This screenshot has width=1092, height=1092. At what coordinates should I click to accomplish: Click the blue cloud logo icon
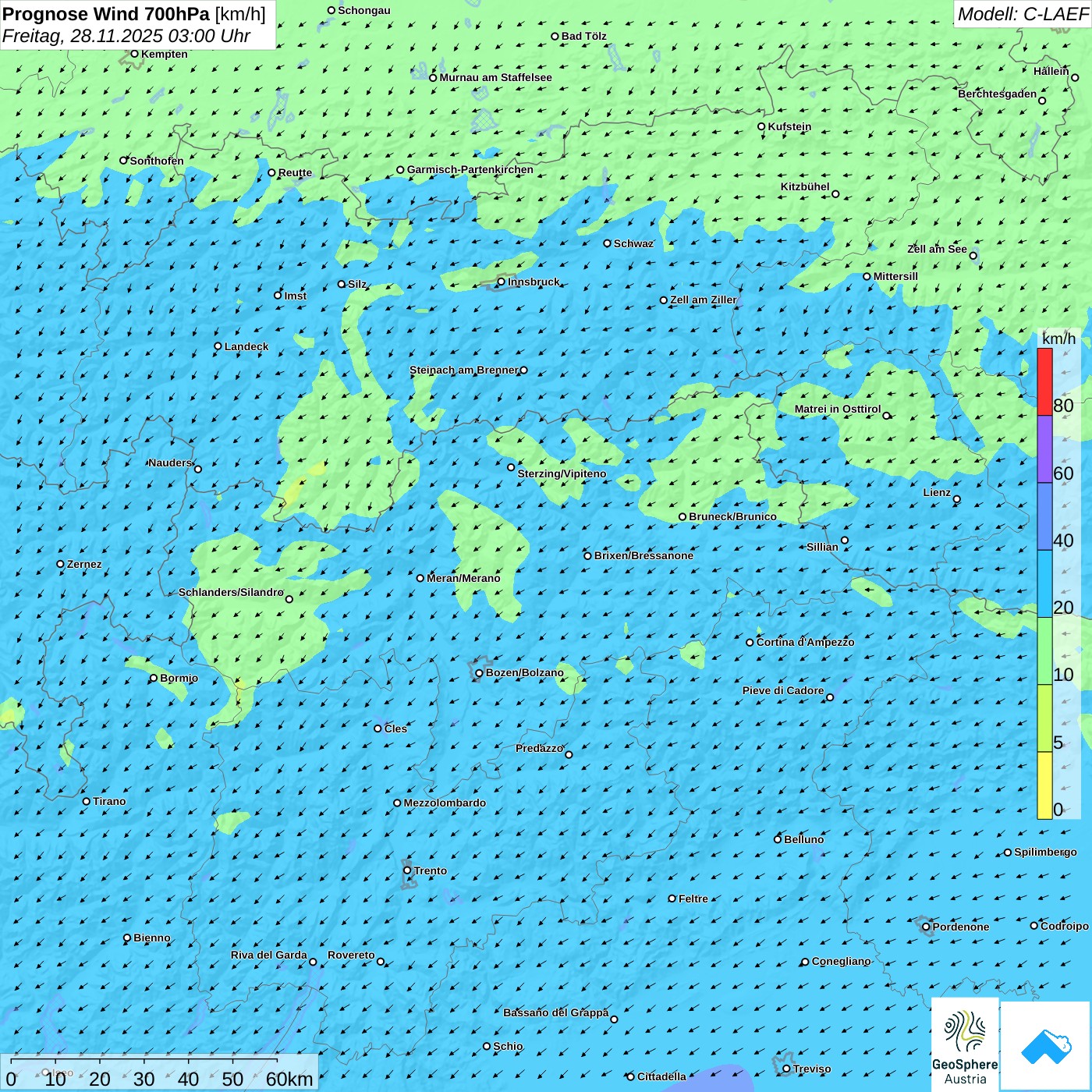1046,1046
